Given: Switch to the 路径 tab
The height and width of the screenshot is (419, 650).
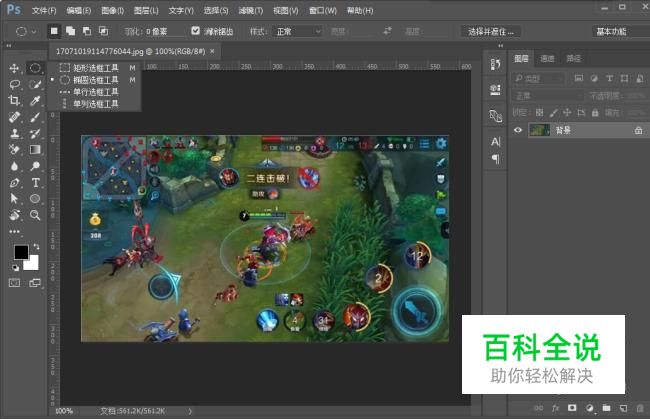Looking at the screenshot, I should (x=573, y=58).
